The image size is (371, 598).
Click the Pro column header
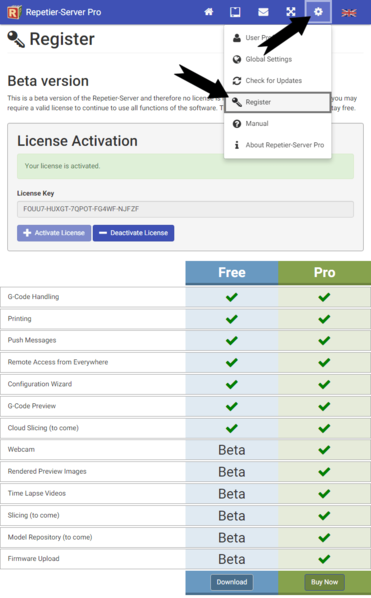tap(324, 273)
